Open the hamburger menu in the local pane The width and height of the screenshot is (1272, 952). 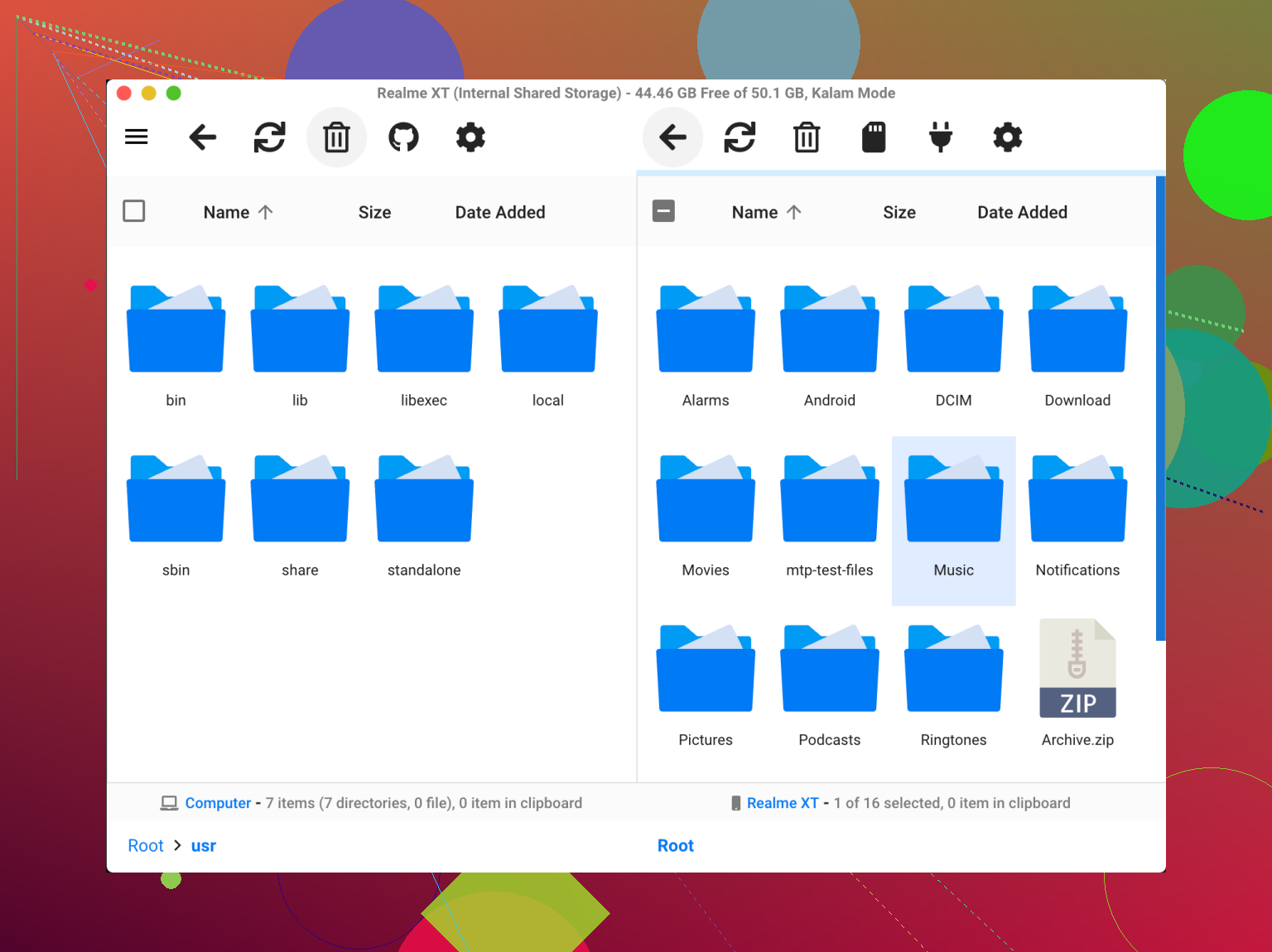coord(137,137)
